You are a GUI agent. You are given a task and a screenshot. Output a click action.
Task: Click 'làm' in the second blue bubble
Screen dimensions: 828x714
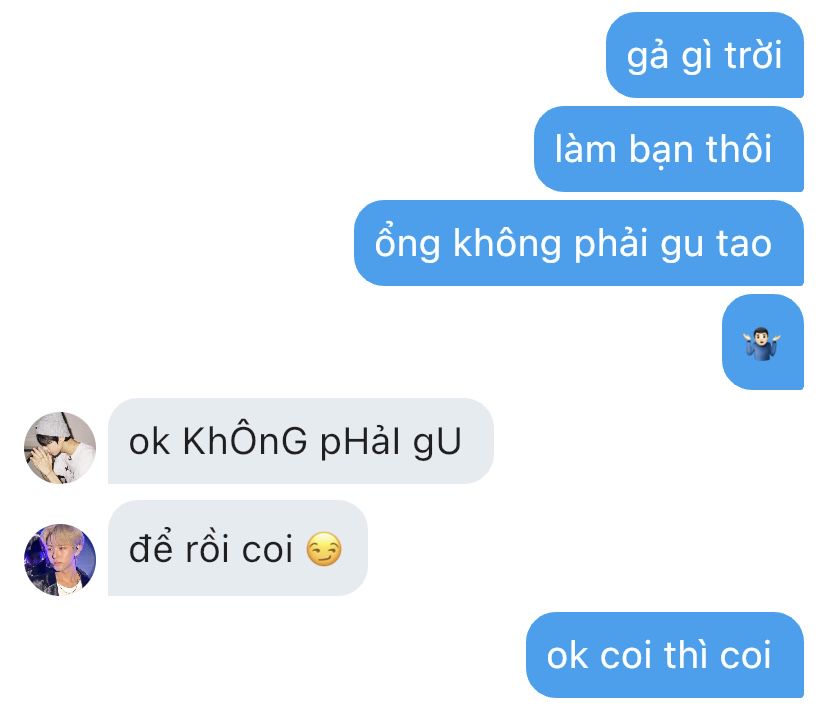click(586, 148)
